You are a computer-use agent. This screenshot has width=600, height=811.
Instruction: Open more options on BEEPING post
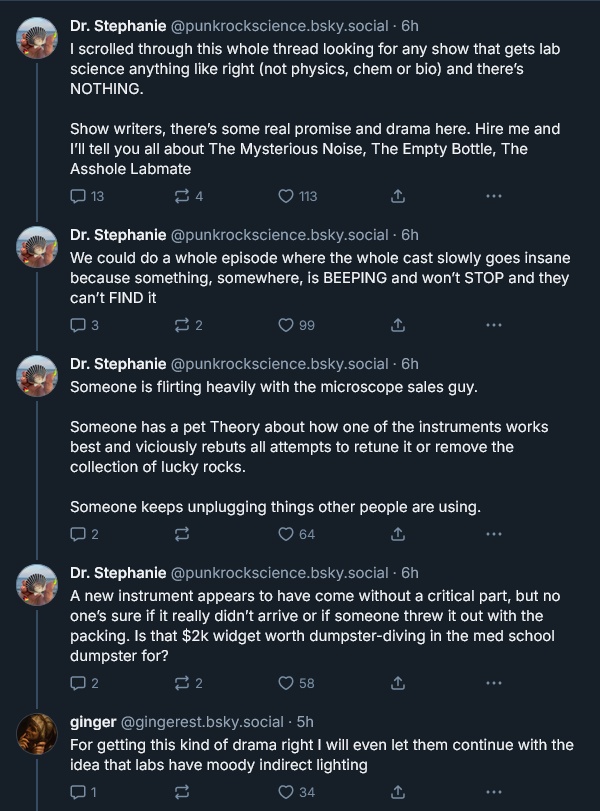[x=493, y=325]
